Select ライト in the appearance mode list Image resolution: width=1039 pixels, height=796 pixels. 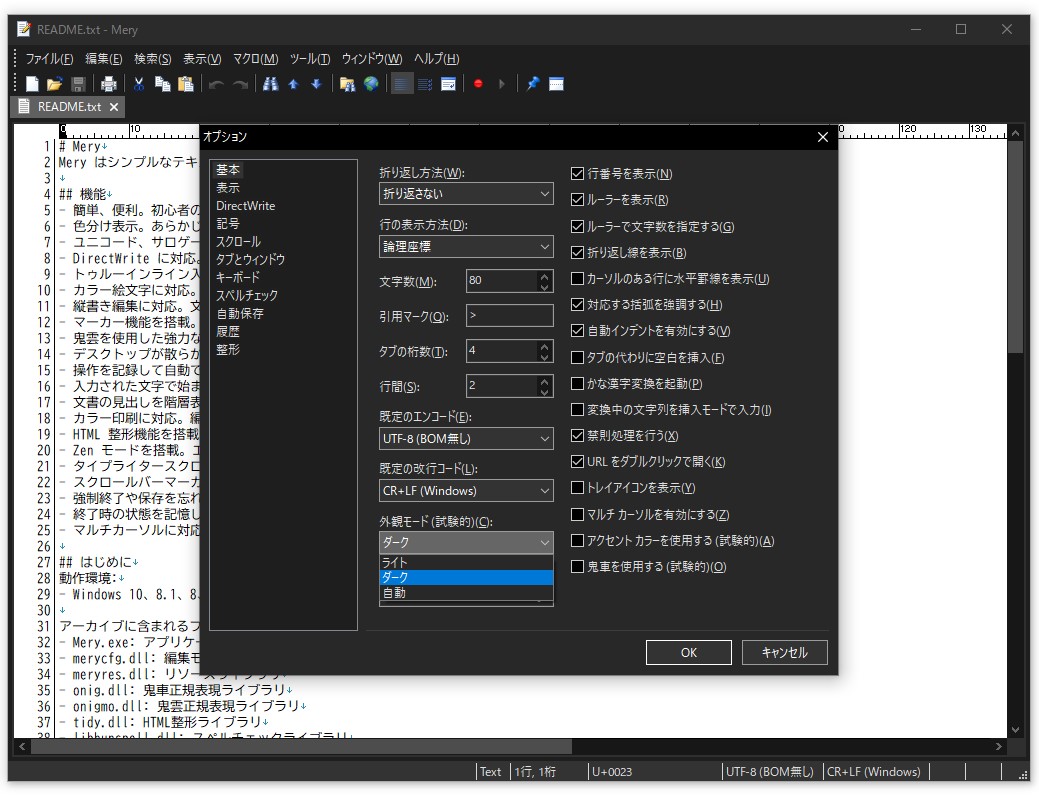(466, 562)
